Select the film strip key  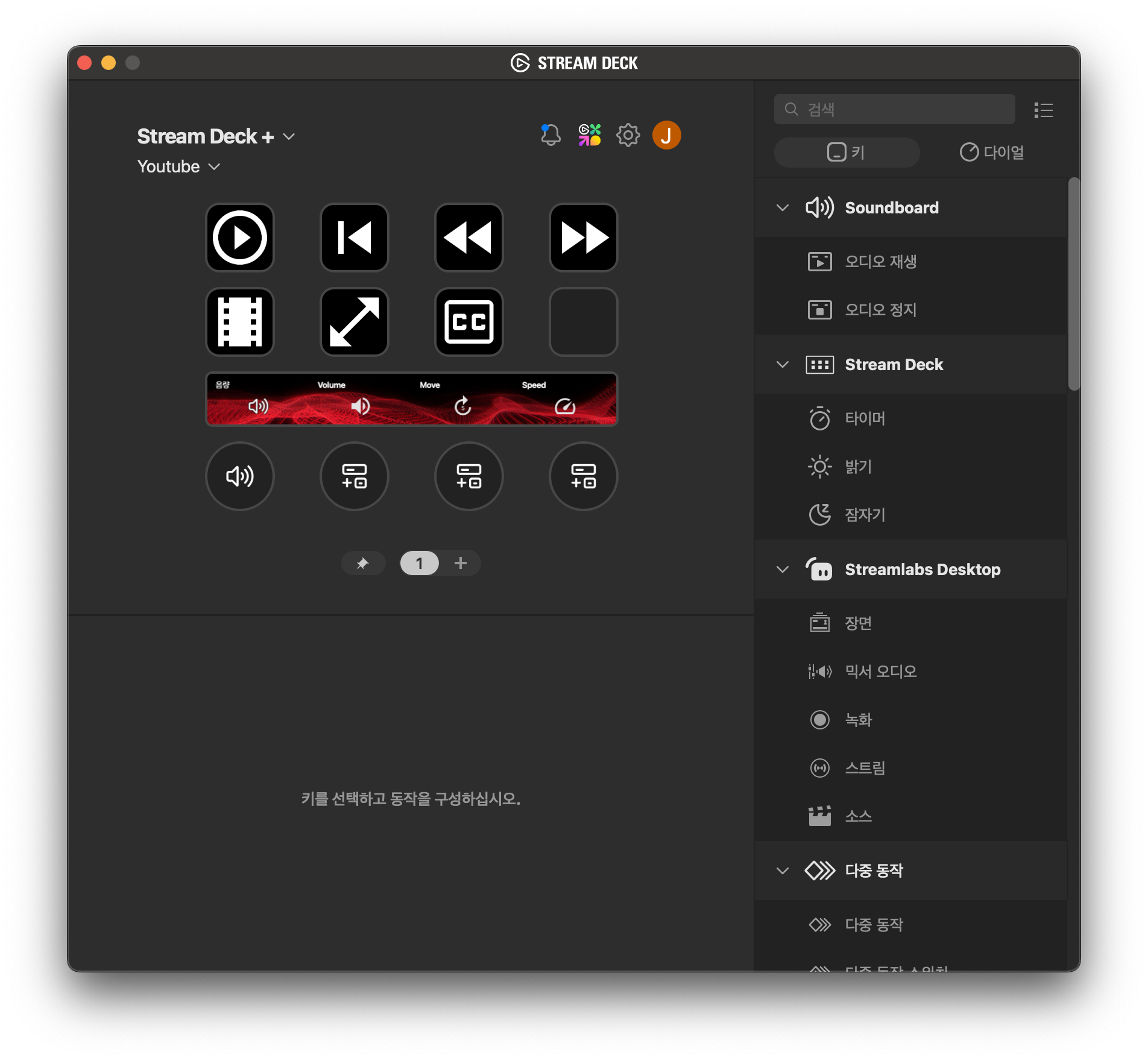pyautogui.click(x=239, y=322)
